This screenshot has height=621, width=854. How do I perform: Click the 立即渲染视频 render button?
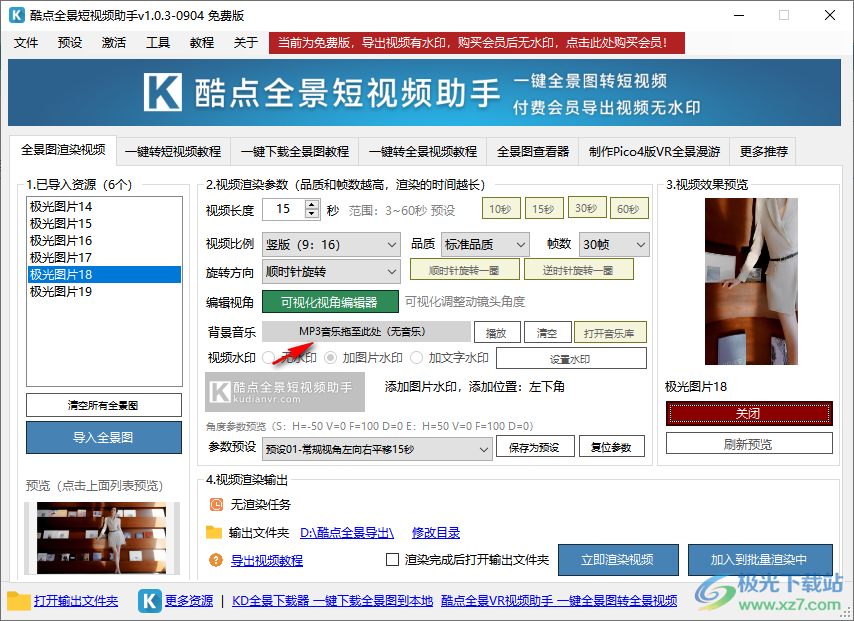click(618, 560)
